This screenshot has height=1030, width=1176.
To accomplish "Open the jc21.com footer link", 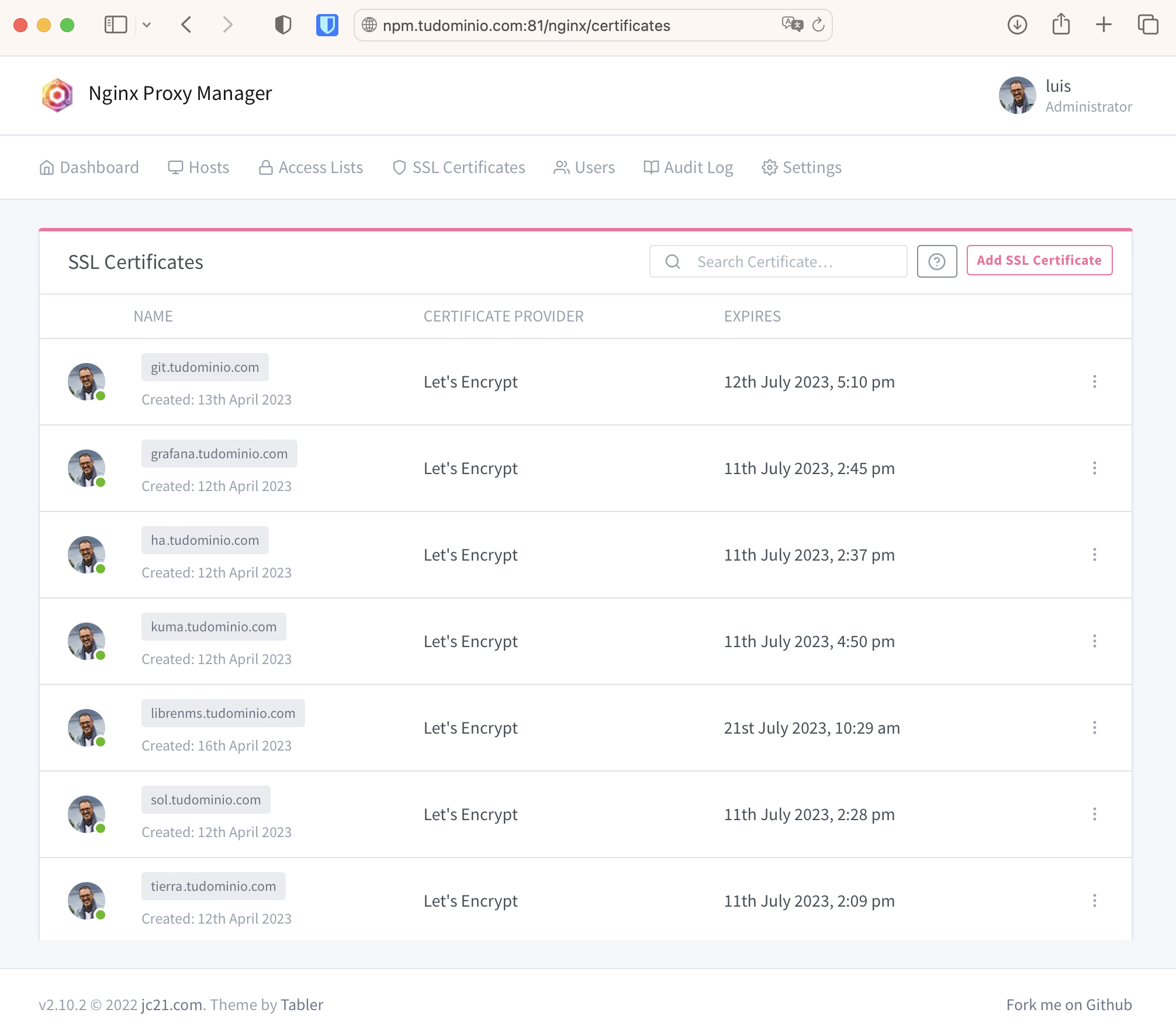I will [x=172, y=1004].
